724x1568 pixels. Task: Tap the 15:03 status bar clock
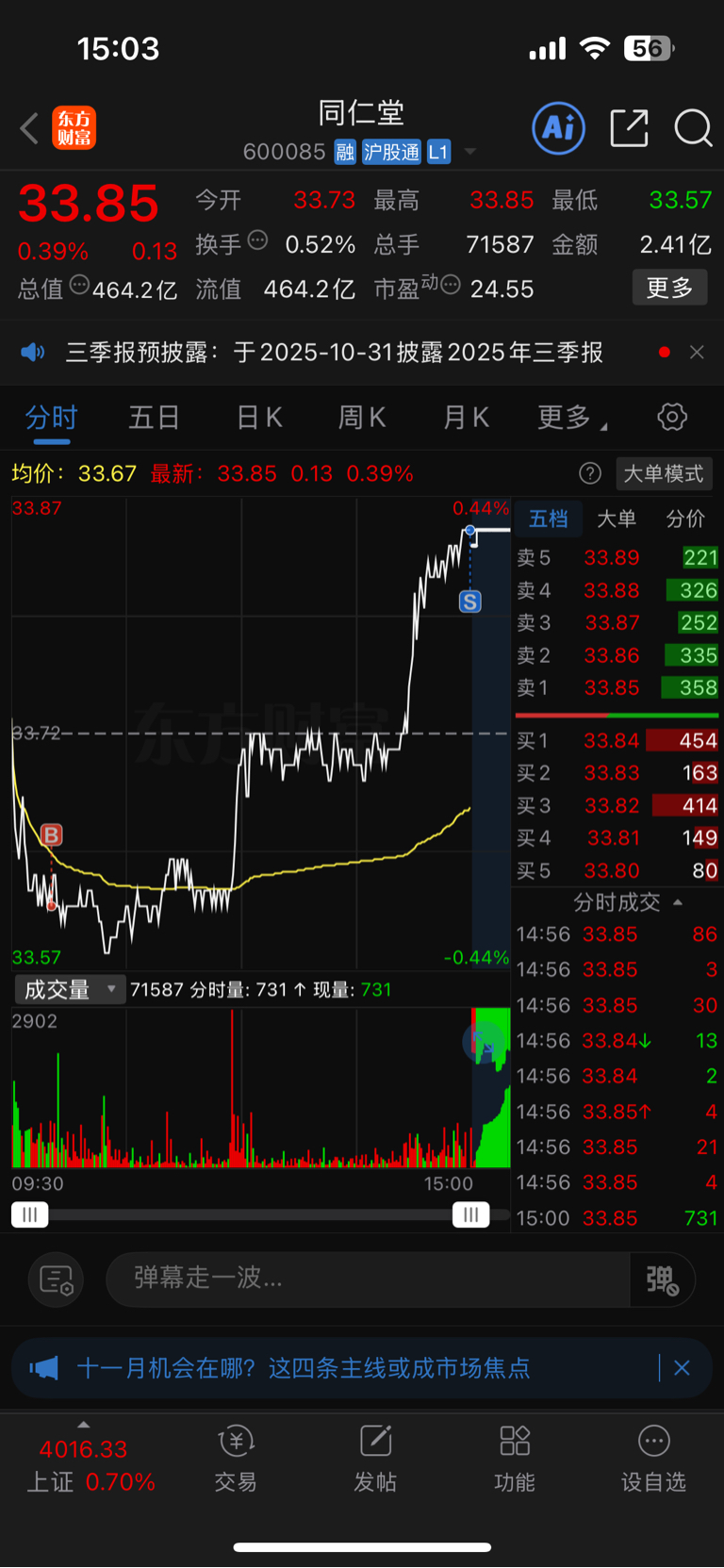pyautogui.click(x=118, y=48)
